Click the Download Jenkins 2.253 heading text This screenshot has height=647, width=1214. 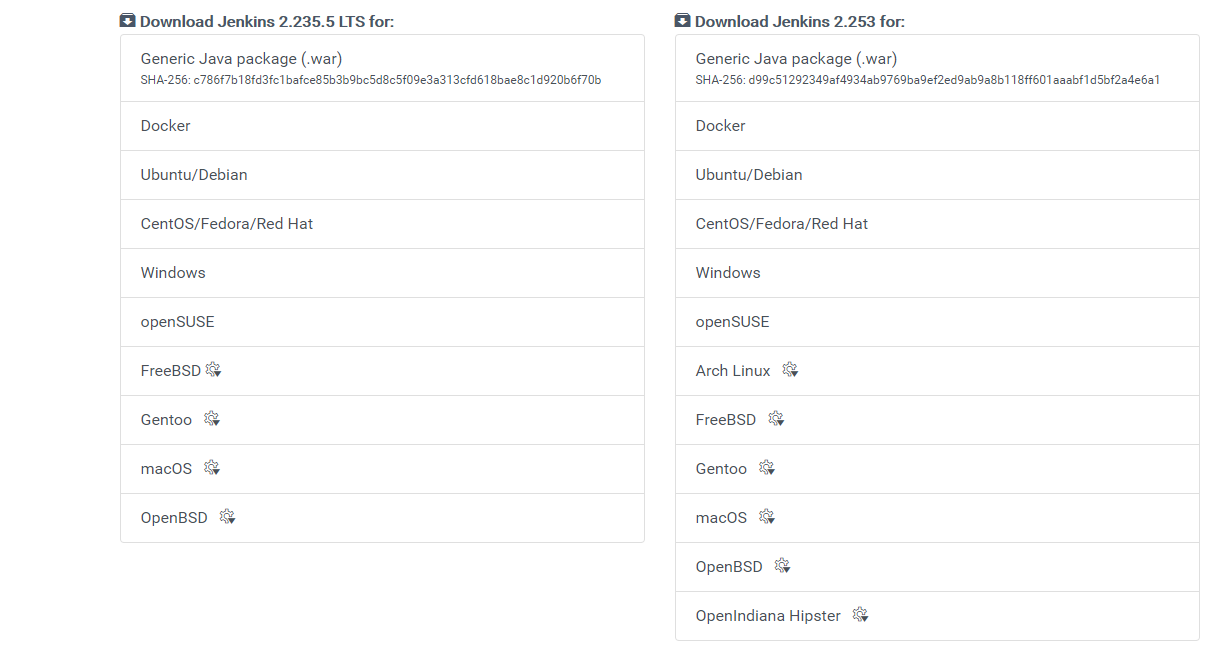point(800,21)
